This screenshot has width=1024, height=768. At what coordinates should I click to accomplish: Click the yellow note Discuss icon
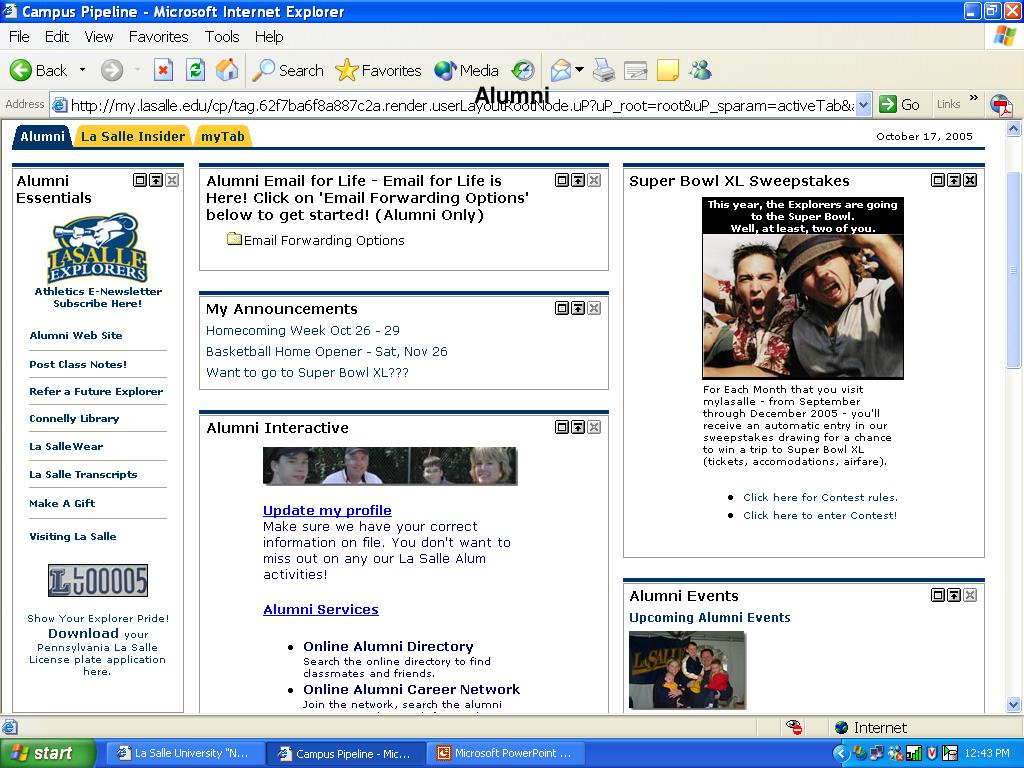[667, 70]
